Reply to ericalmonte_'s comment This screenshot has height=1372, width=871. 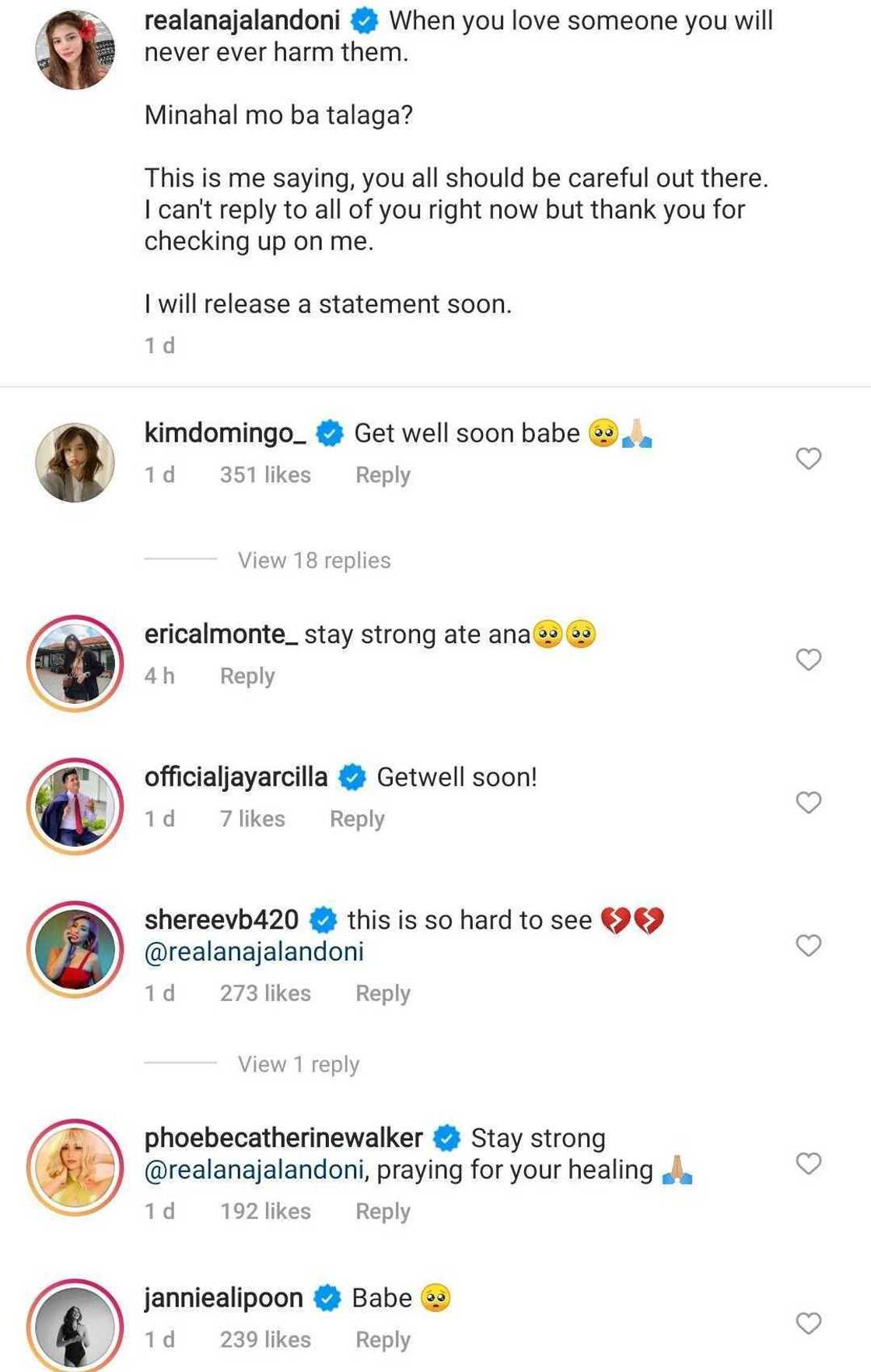(x=247, y=676)
